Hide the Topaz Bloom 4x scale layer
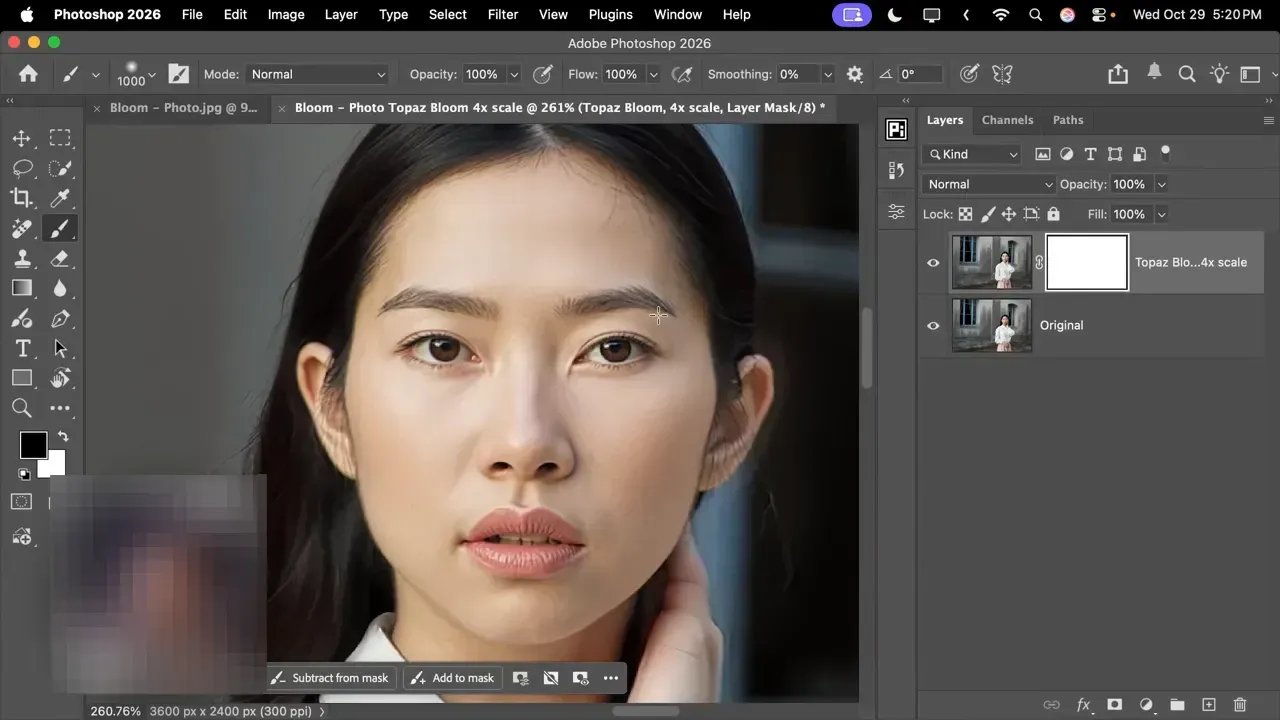Image resolution: width=1280 pixels, height=720 pixels. (933, 262)
